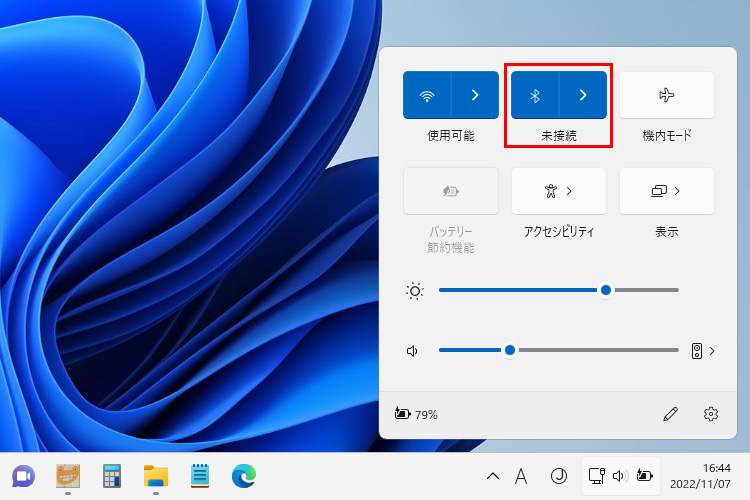Enable airplane mode (機内モード)
Image resolution: width=750 pixels, height=500 pixels.
667,95
